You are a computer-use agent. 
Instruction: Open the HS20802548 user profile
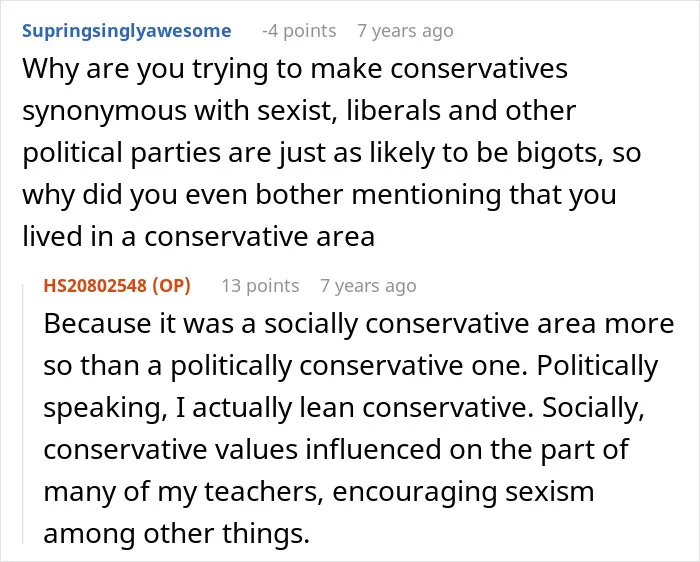tap(96, 286)
